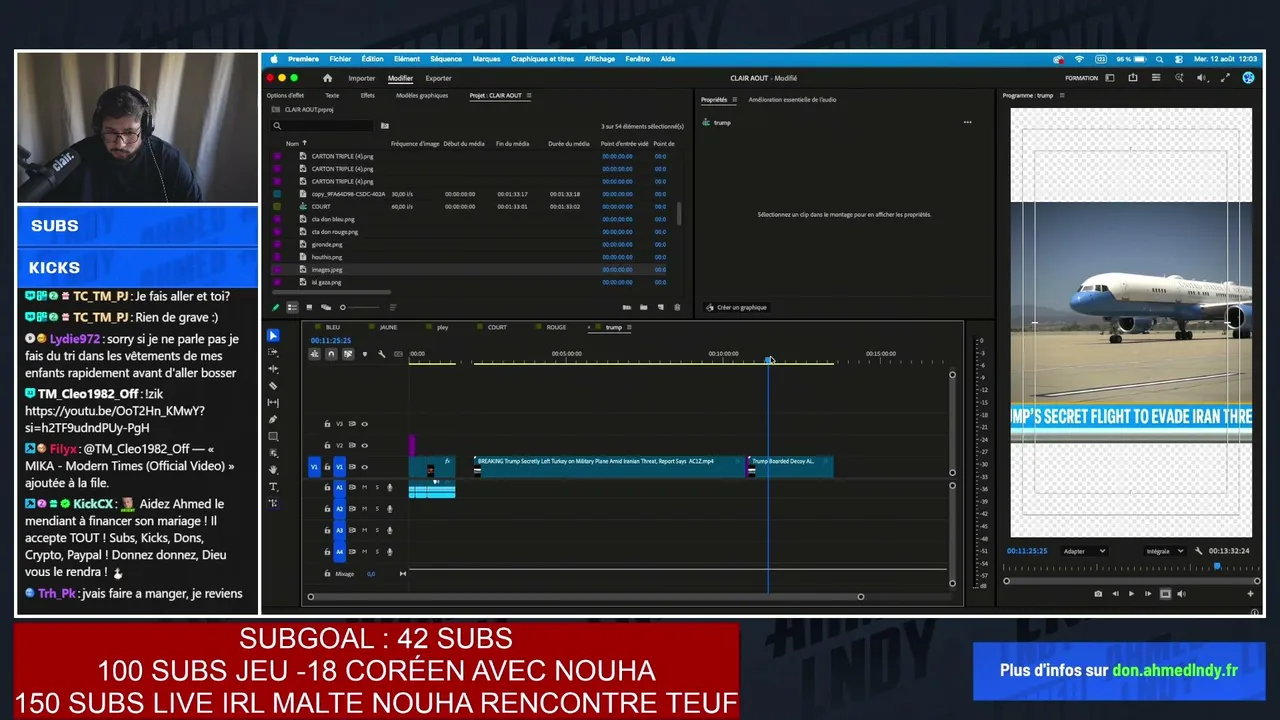Open the macOS Spotlight search icon
Screen dimensions: 1280x720
1162,59
